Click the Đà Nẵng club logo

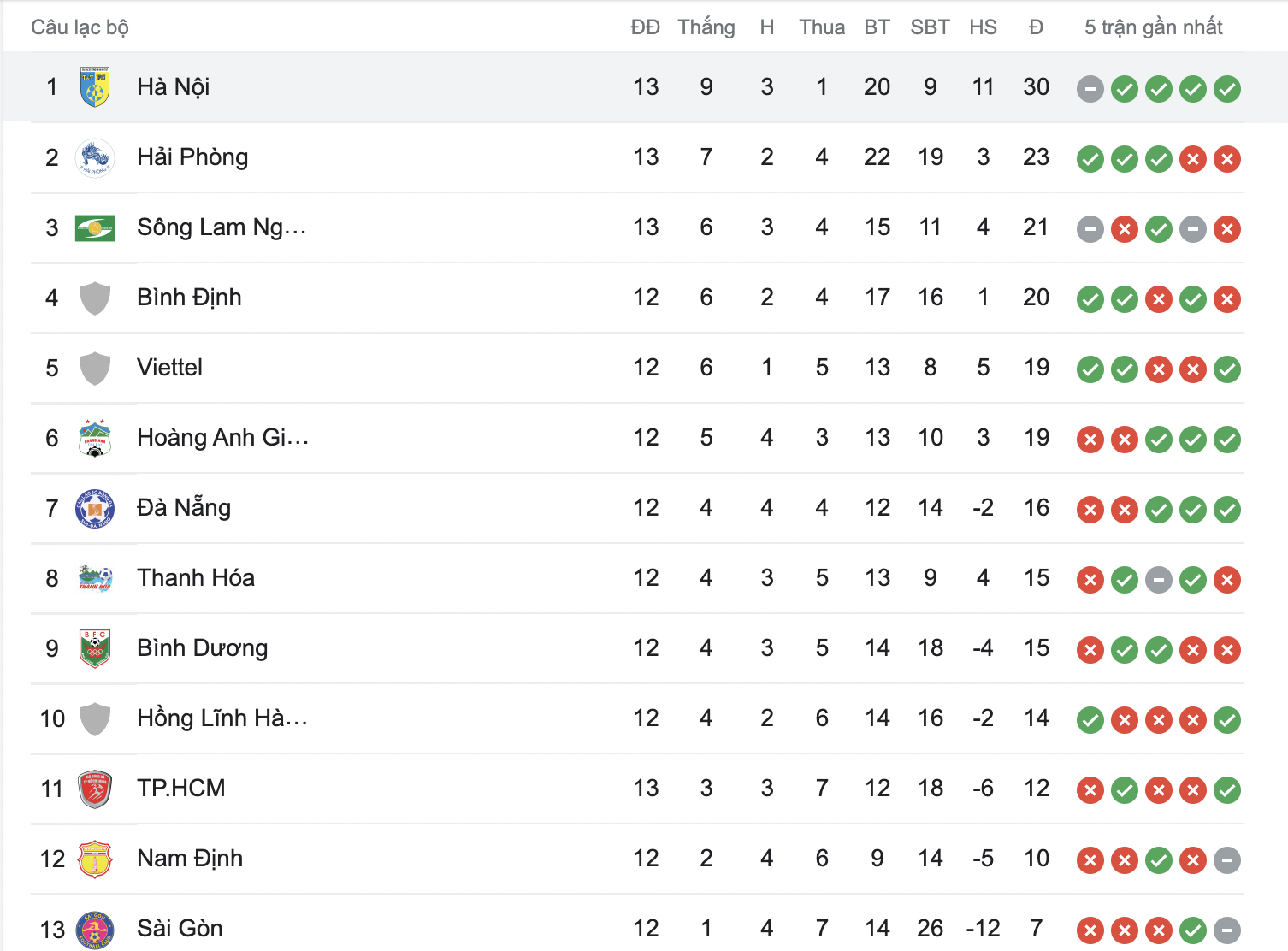coord(95,508)
